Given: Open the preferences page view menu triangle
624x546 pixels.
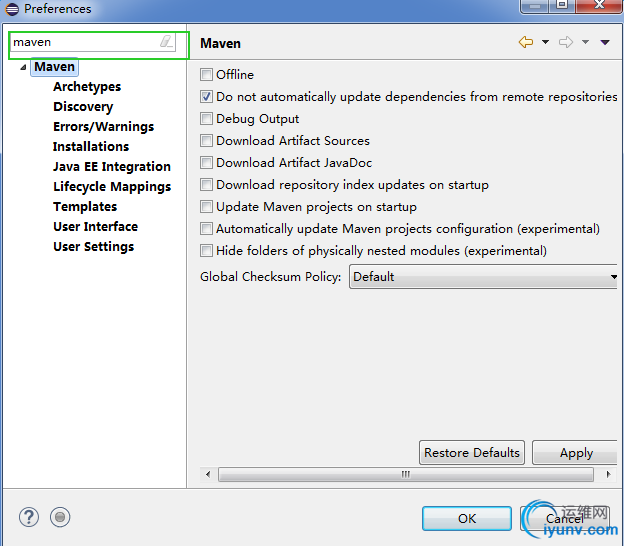Looking at the screenshot, I should coord(605,42).
